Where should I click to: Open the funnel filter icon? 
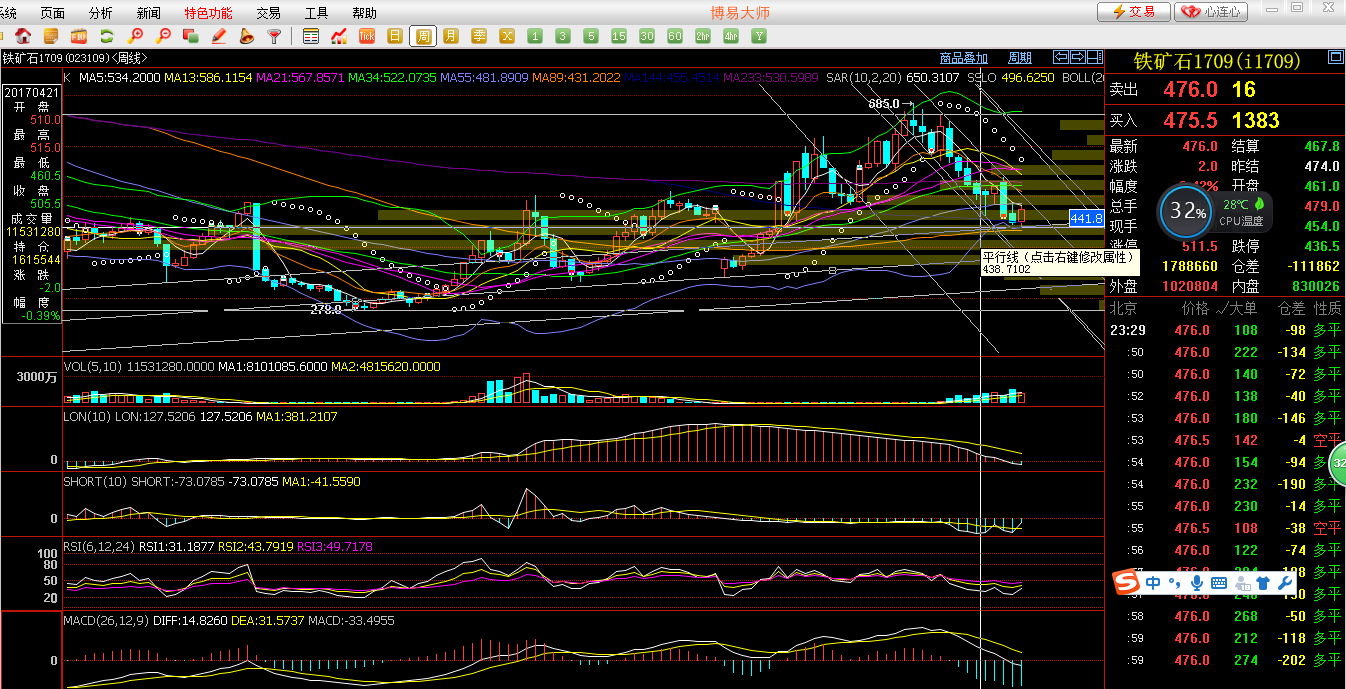274,36
